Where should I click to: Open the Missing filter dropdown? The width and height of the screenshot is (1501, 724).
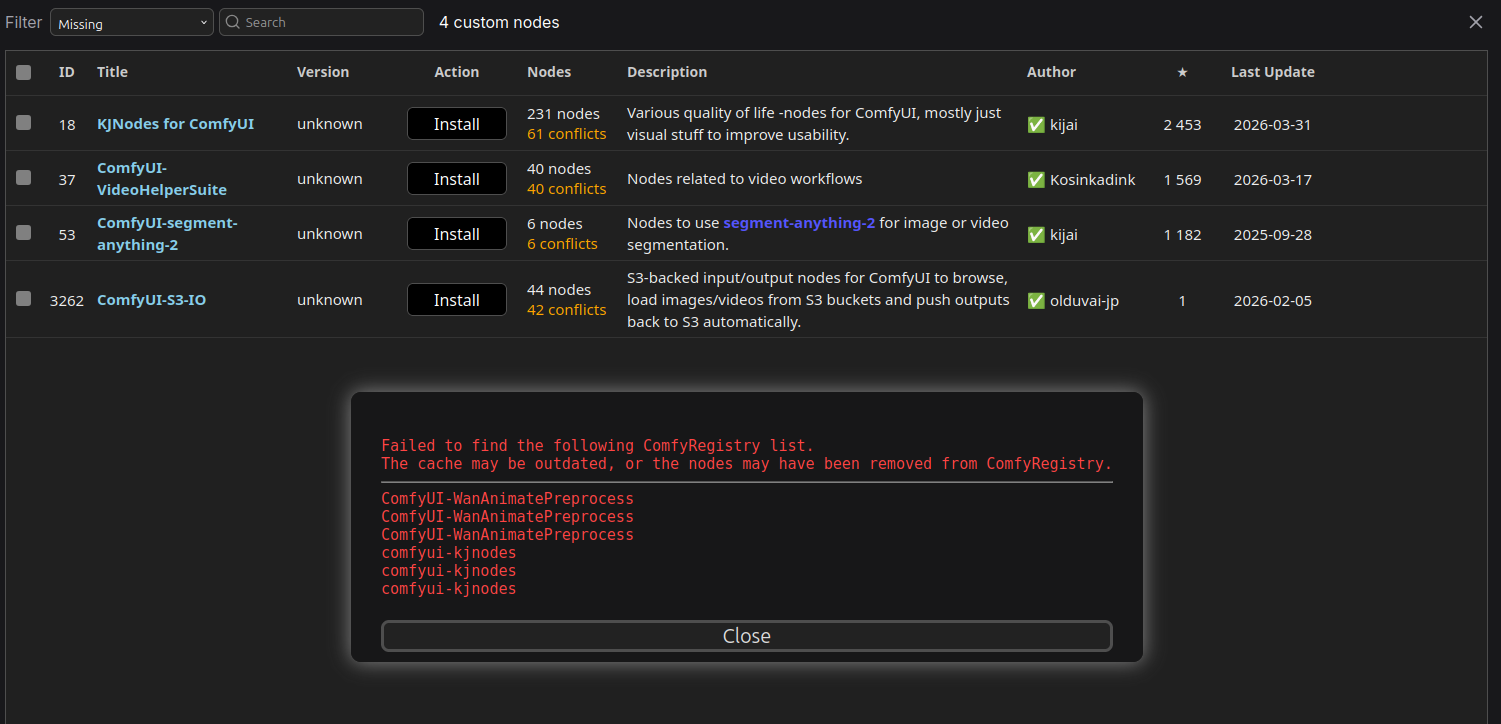click(x=132, y=23)
